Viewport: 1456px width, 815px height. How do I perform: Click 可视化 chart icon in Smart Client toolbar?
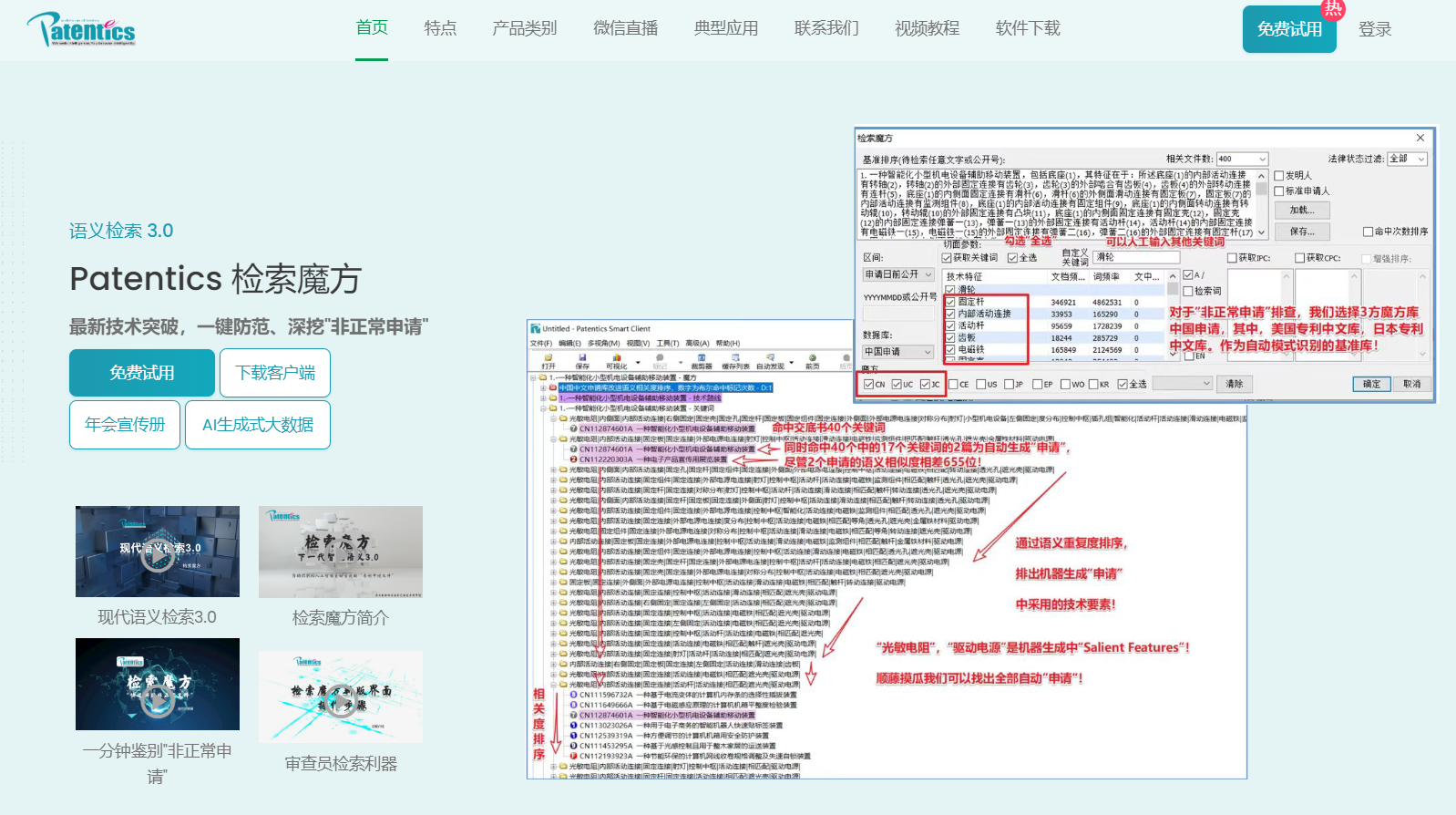point(616,358)
